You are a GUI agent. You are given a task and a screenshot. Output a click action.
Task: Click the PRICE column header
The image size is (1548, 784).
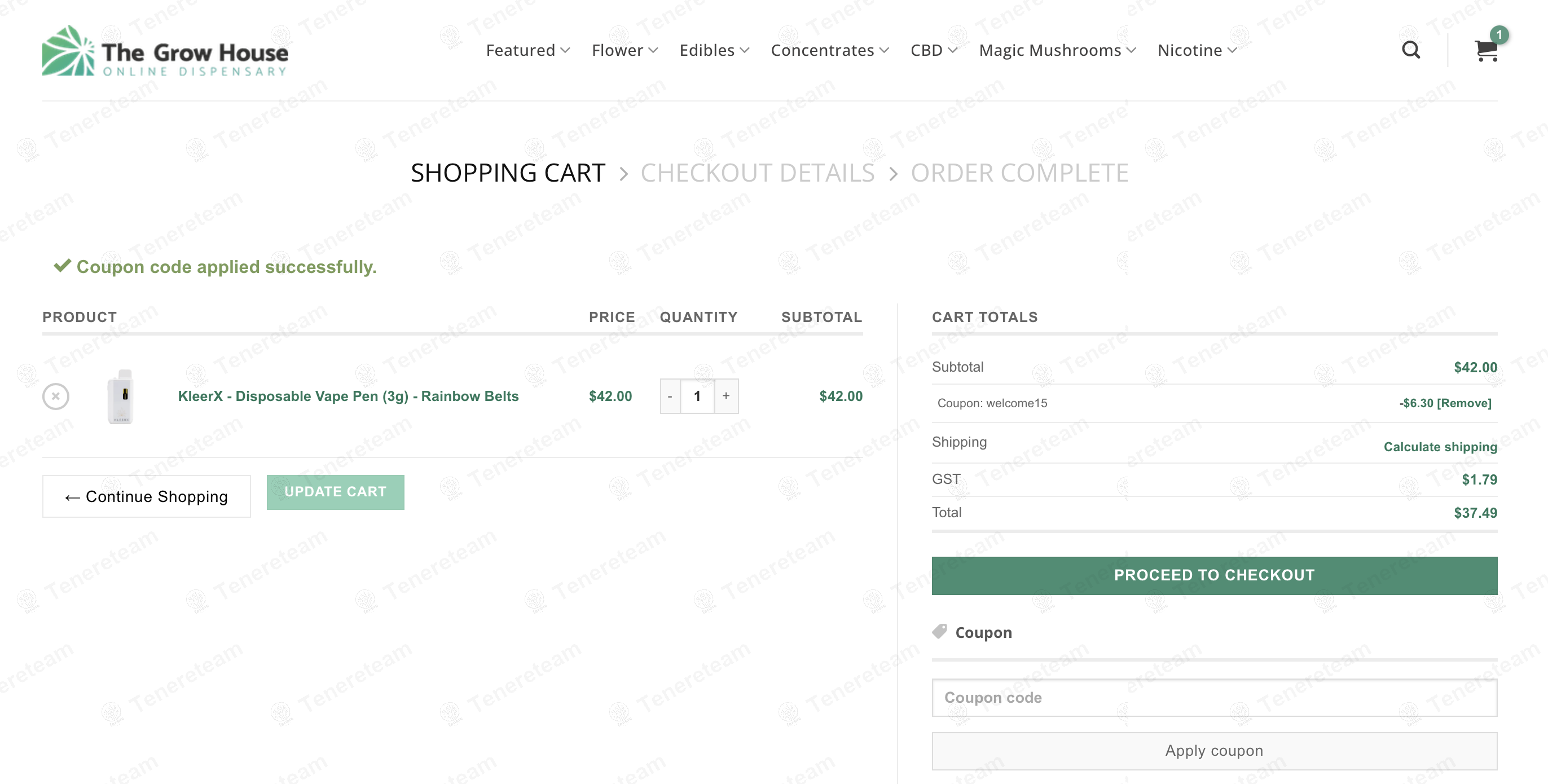611,316
